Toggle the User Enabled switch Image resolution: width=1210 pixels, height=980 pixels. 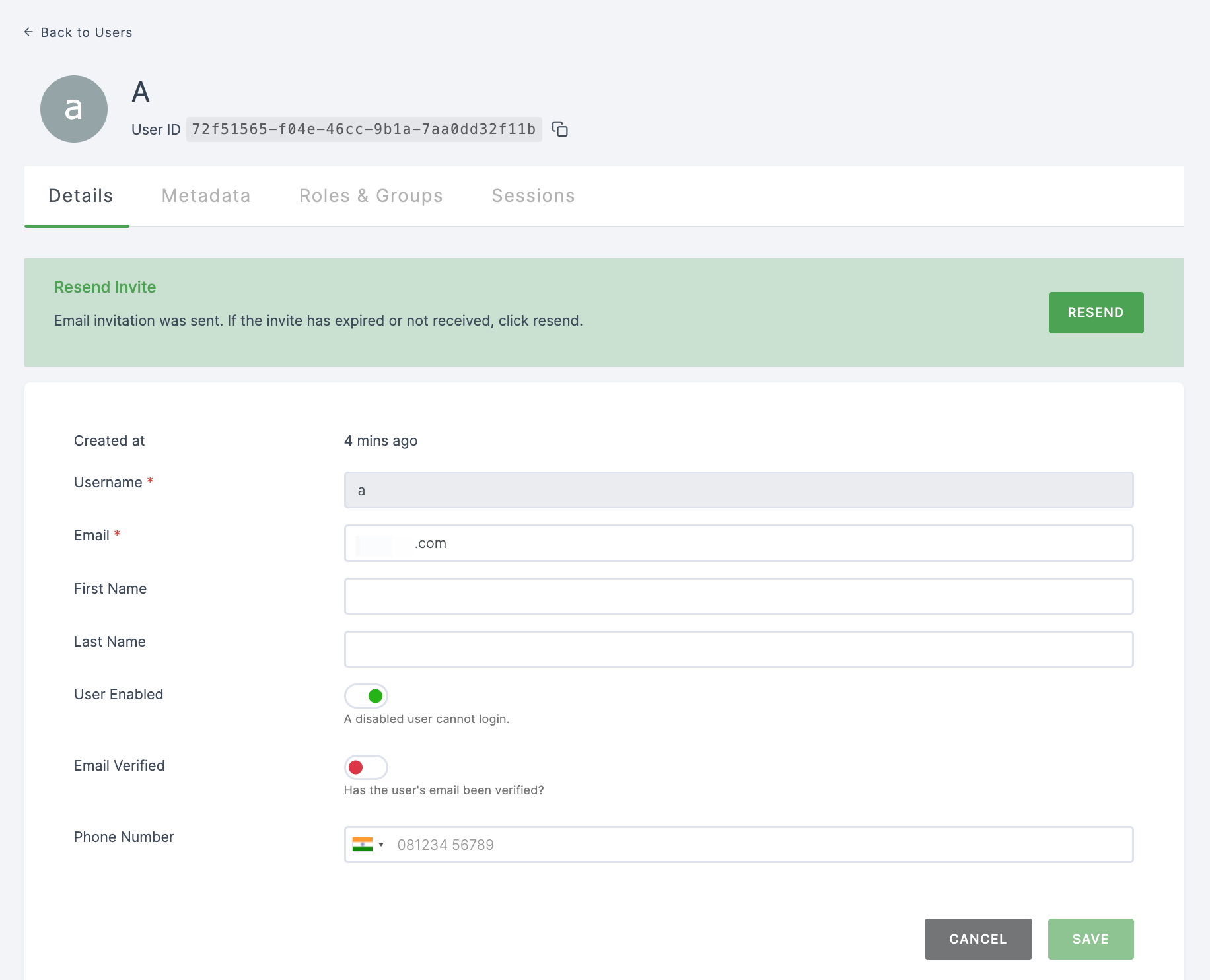click(x=366, y=696)
